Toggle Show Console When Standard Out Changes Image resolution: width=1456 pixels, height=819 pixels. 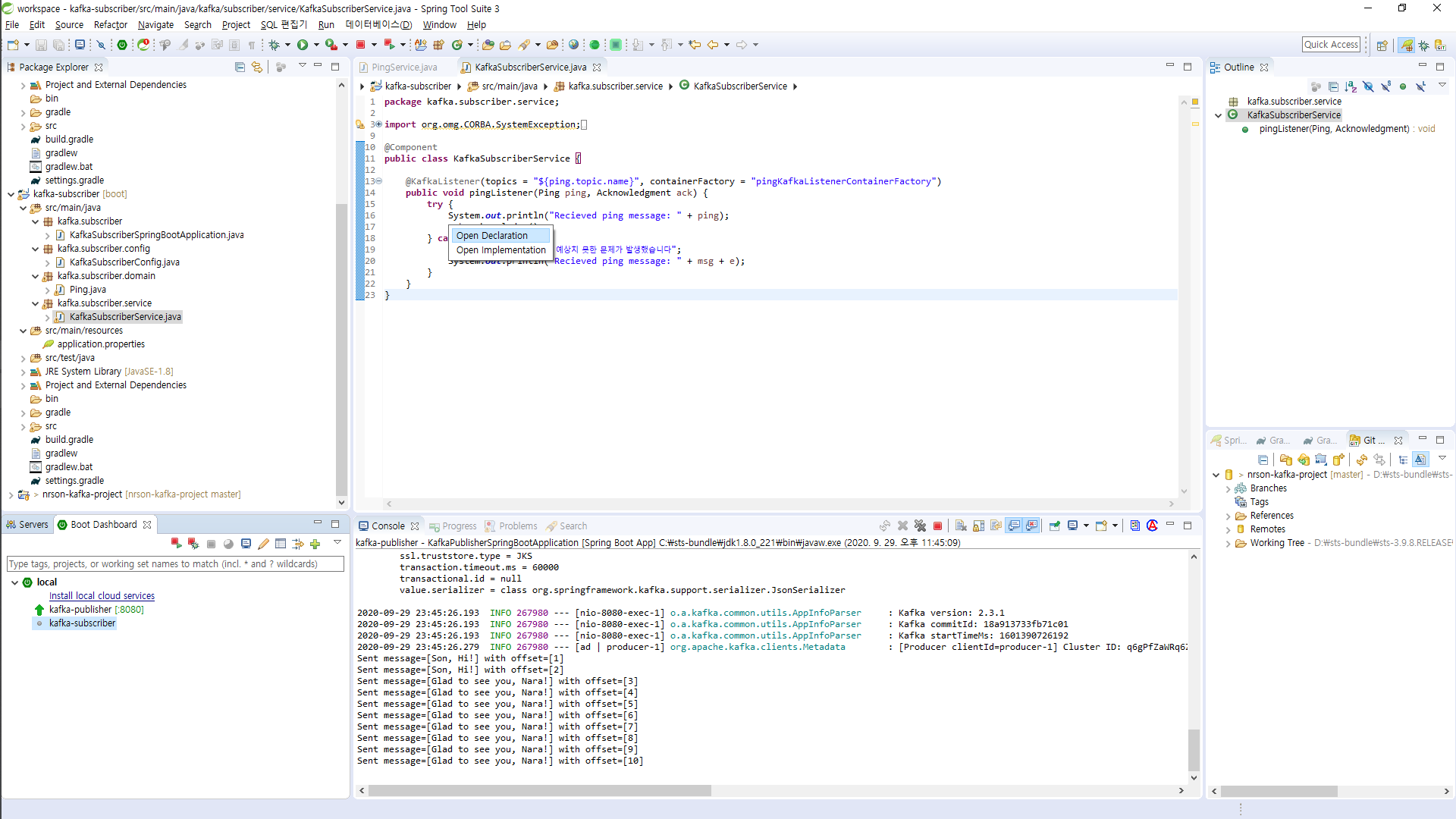coord(1014,526)
